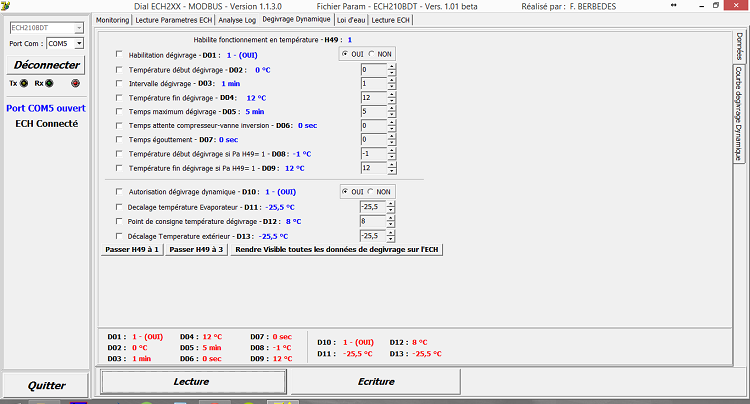The width and height of the screenshot is (750, 404).
Task: Expand the ECH210BDT device dropdown
Action: [x=79, y=27]
